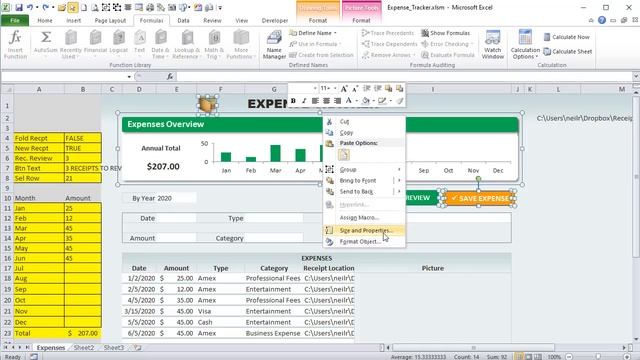Switch to Normal view in status bar
Viewport: 640px width, 360px height.
click(519, 357)
